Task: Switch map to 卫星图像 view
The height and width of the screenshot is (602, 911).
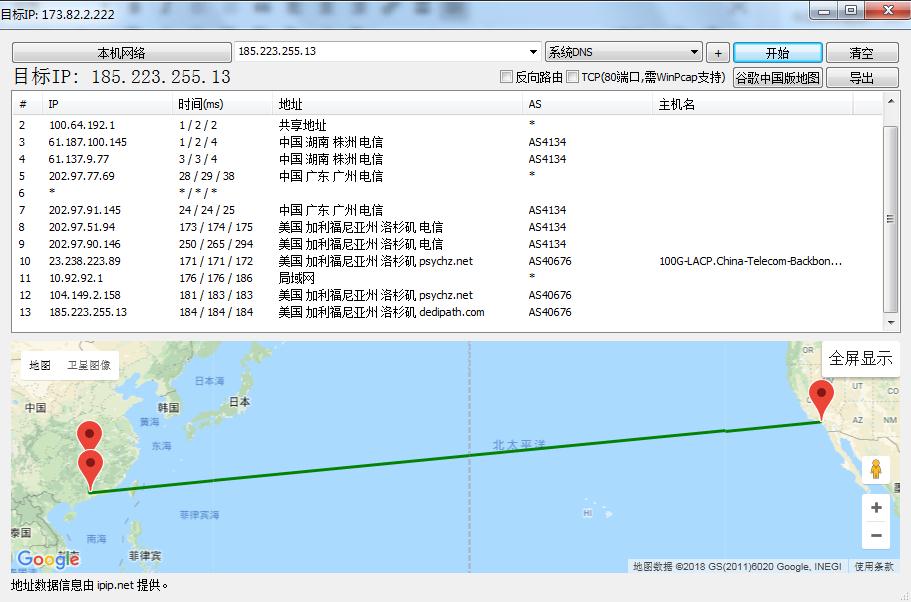Action: pos(89,366)
